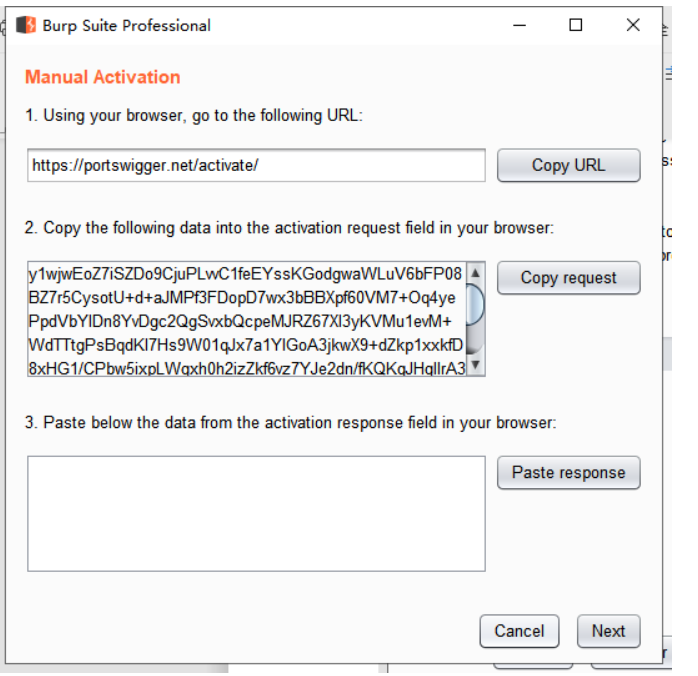Minimize the Burp Suite Professional window

[519, 25]
